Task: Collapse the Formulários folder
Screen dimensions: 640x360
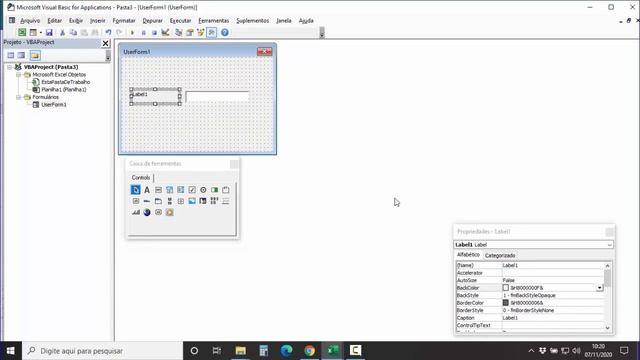Action: 18,97
